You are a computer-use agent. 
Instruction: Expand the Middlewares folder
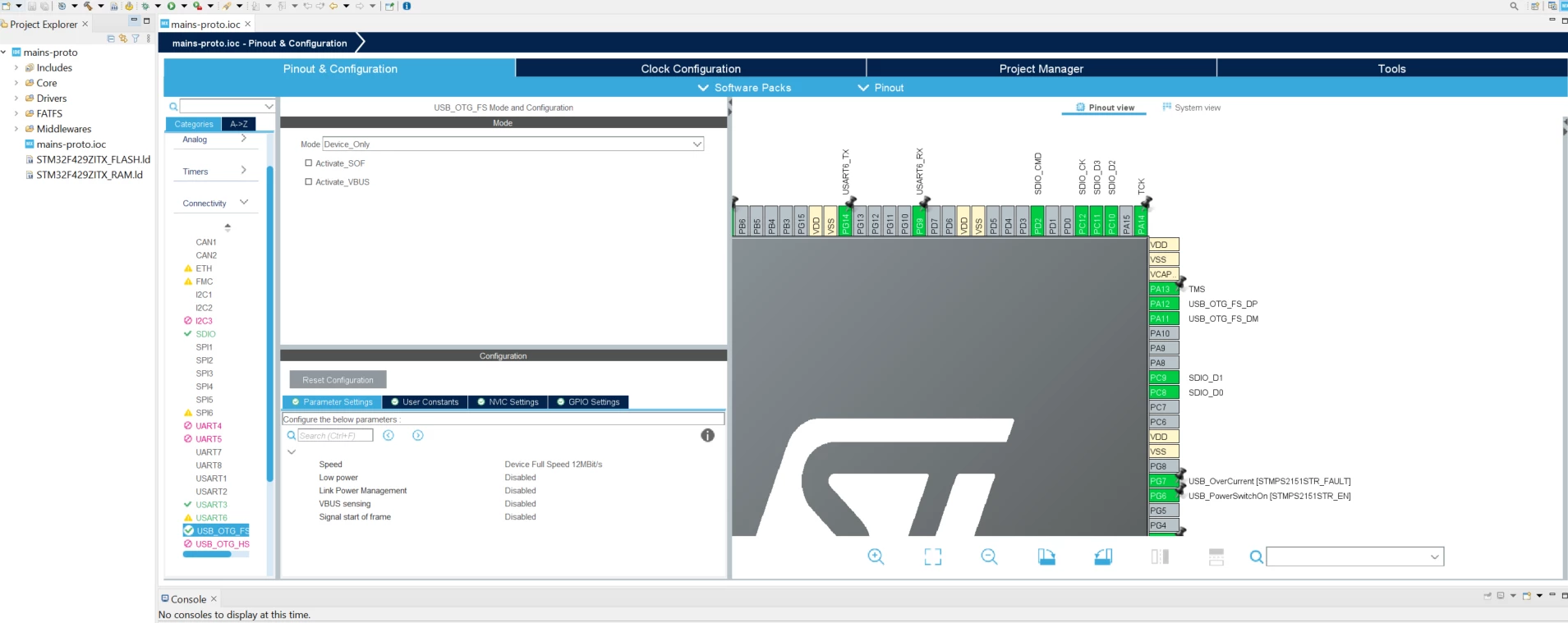coord(16,129)
